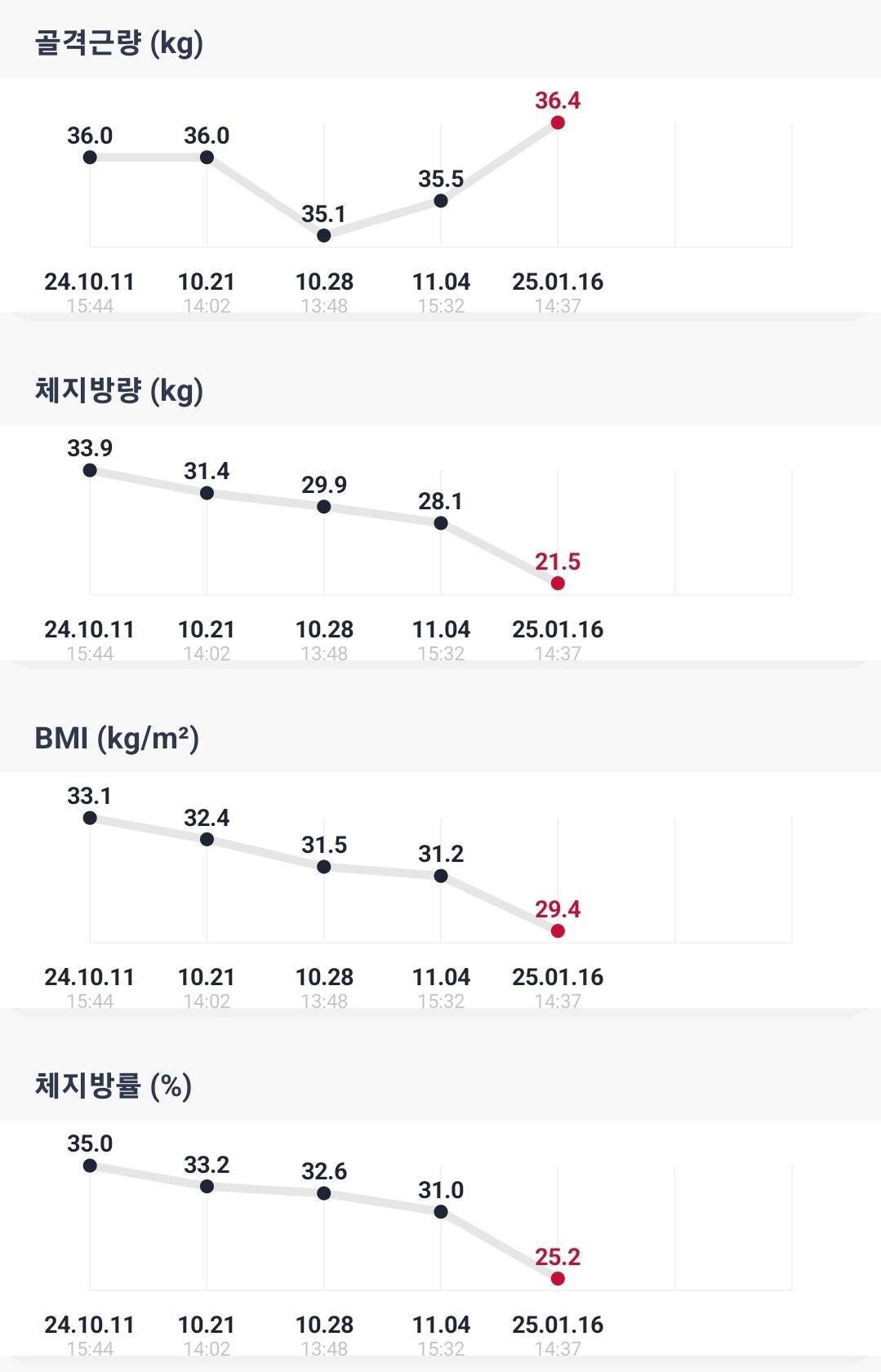
Task: Click the 25.01.16 date under 골격근량 chart
Action: (x=558, y=282)
